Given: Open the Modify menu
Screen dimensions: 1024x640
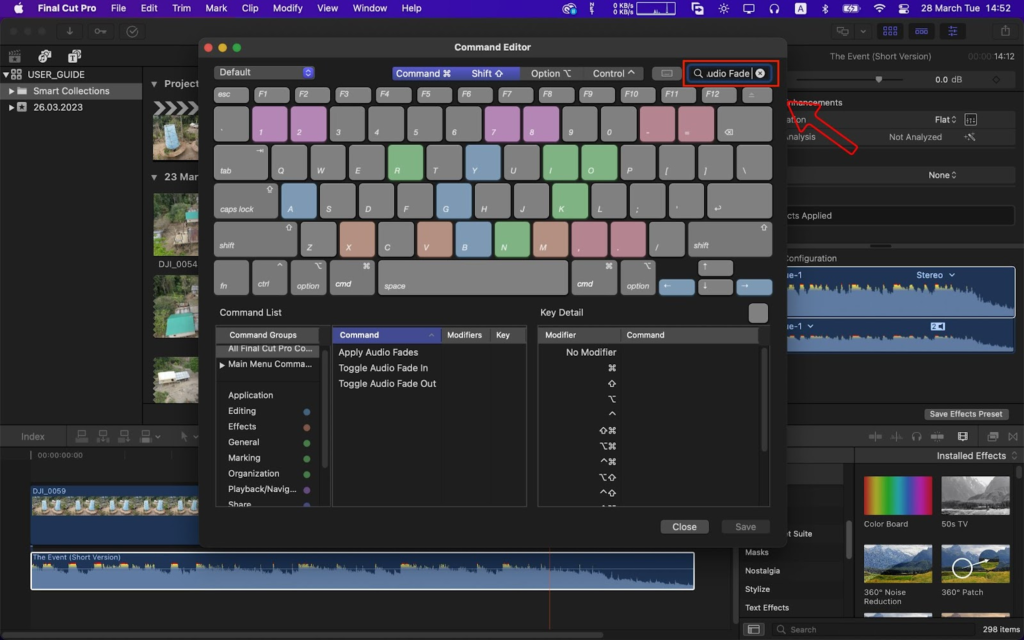Looking at the screenshot, I should click(287, 8).
